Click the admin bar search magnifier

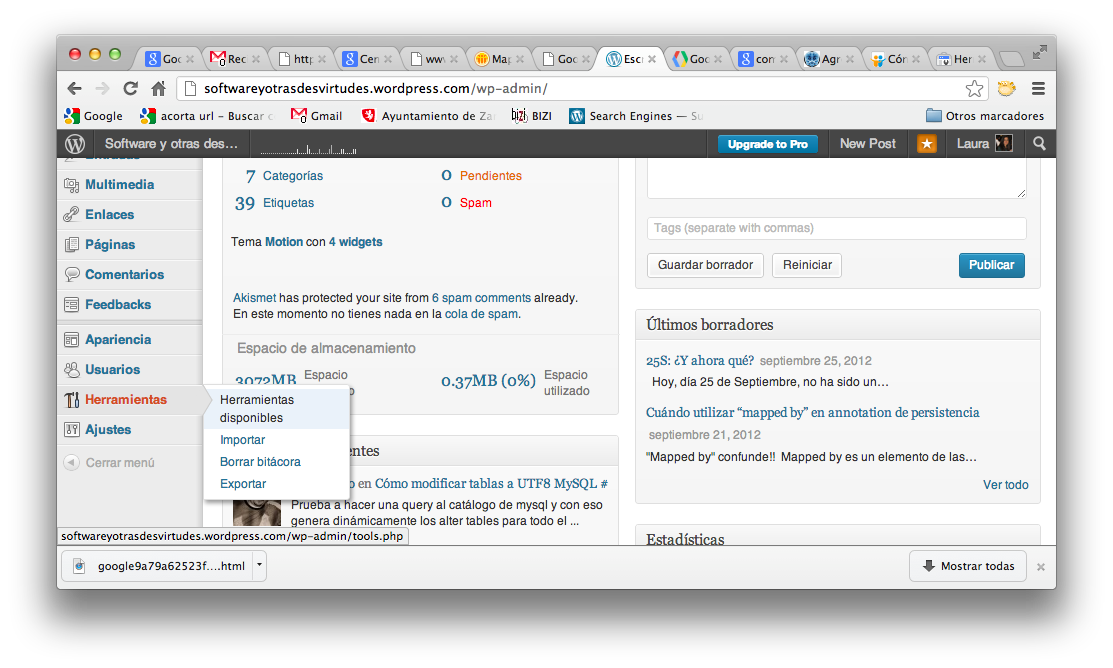point(1039,144)
